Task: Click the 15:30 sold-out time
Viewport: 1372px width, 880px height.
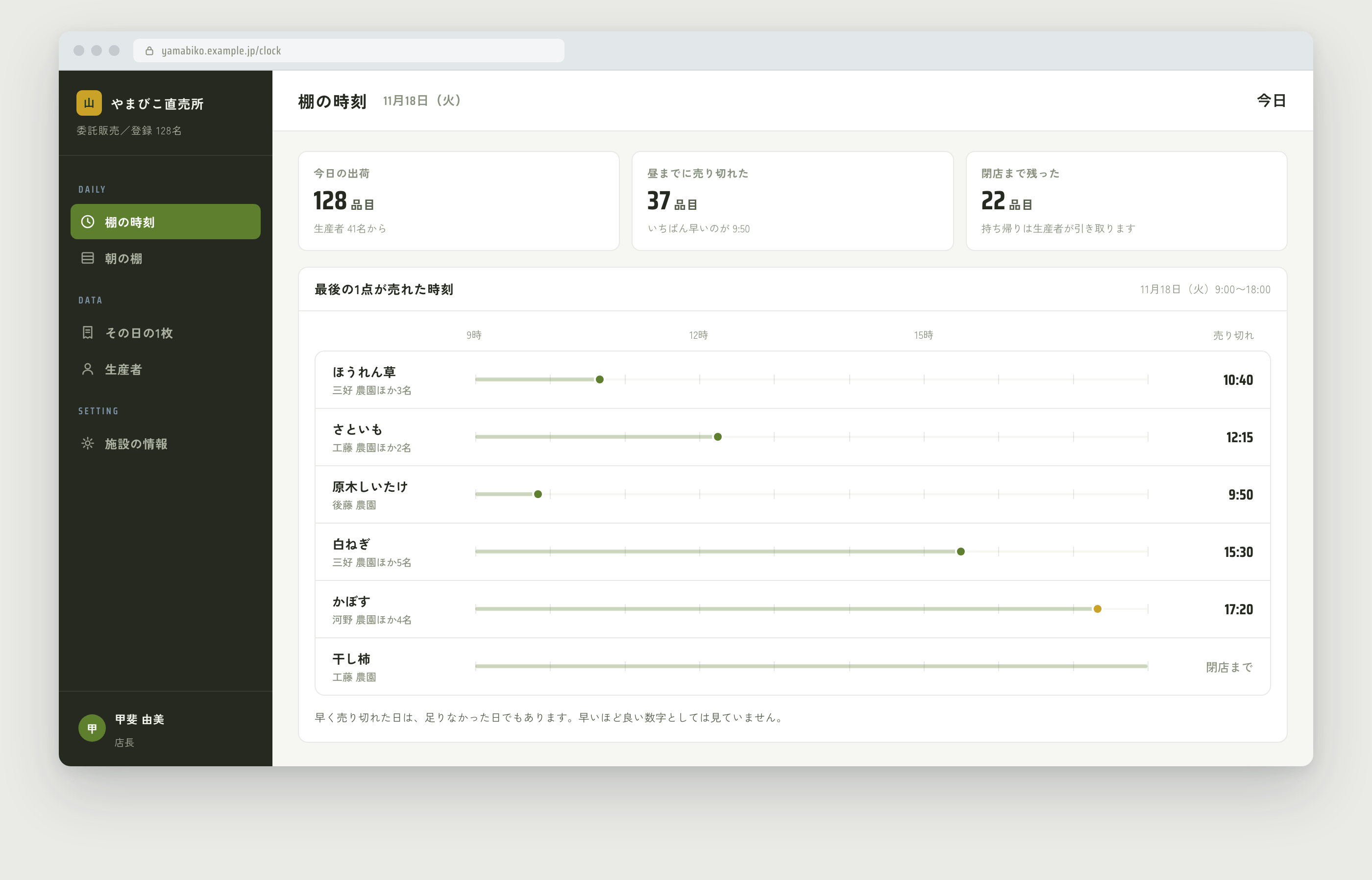Action: pyautogui.click(x=1238, y=552)
